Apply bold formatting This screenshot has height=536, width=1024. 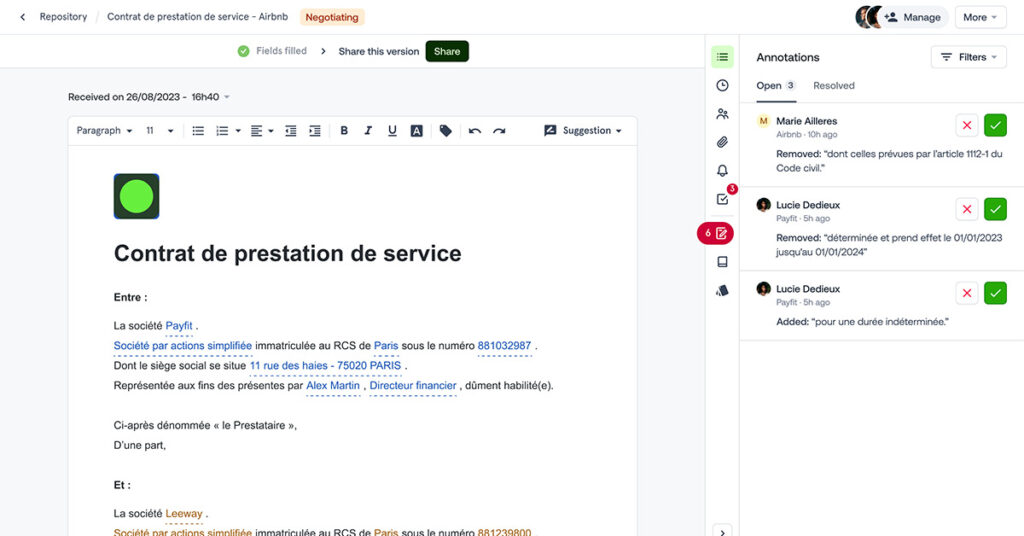[344, 131]
